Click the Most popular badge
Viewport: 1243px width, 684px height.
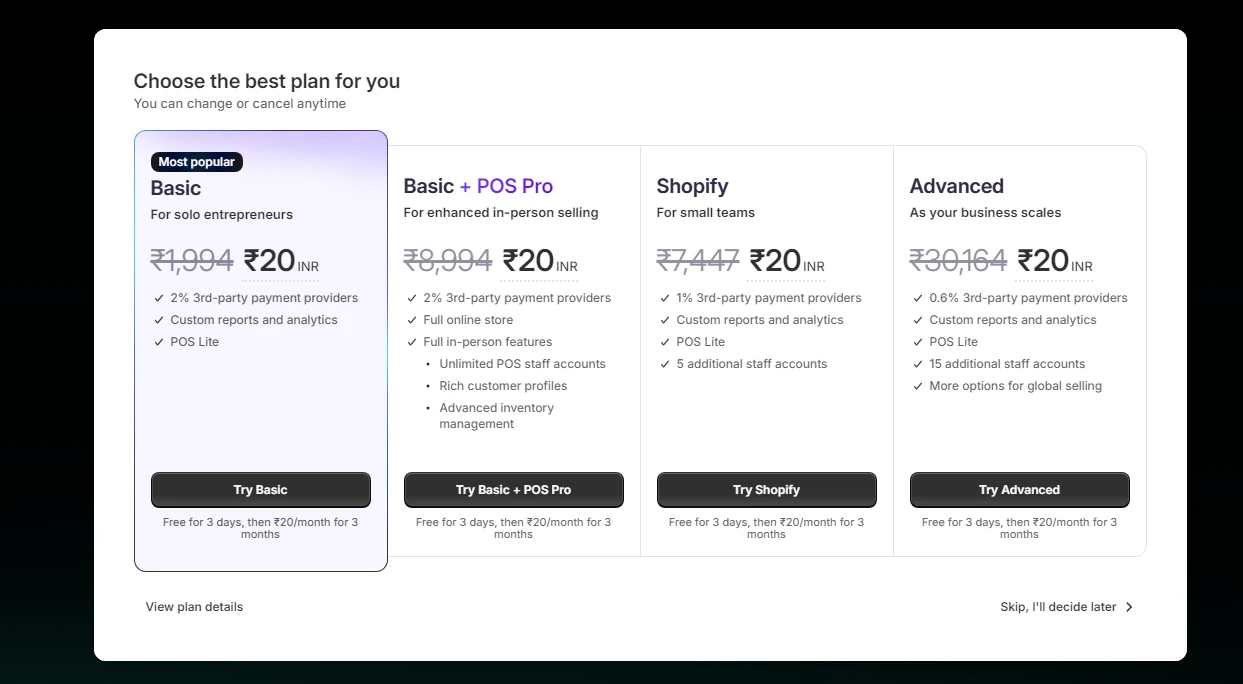[197, 162]
